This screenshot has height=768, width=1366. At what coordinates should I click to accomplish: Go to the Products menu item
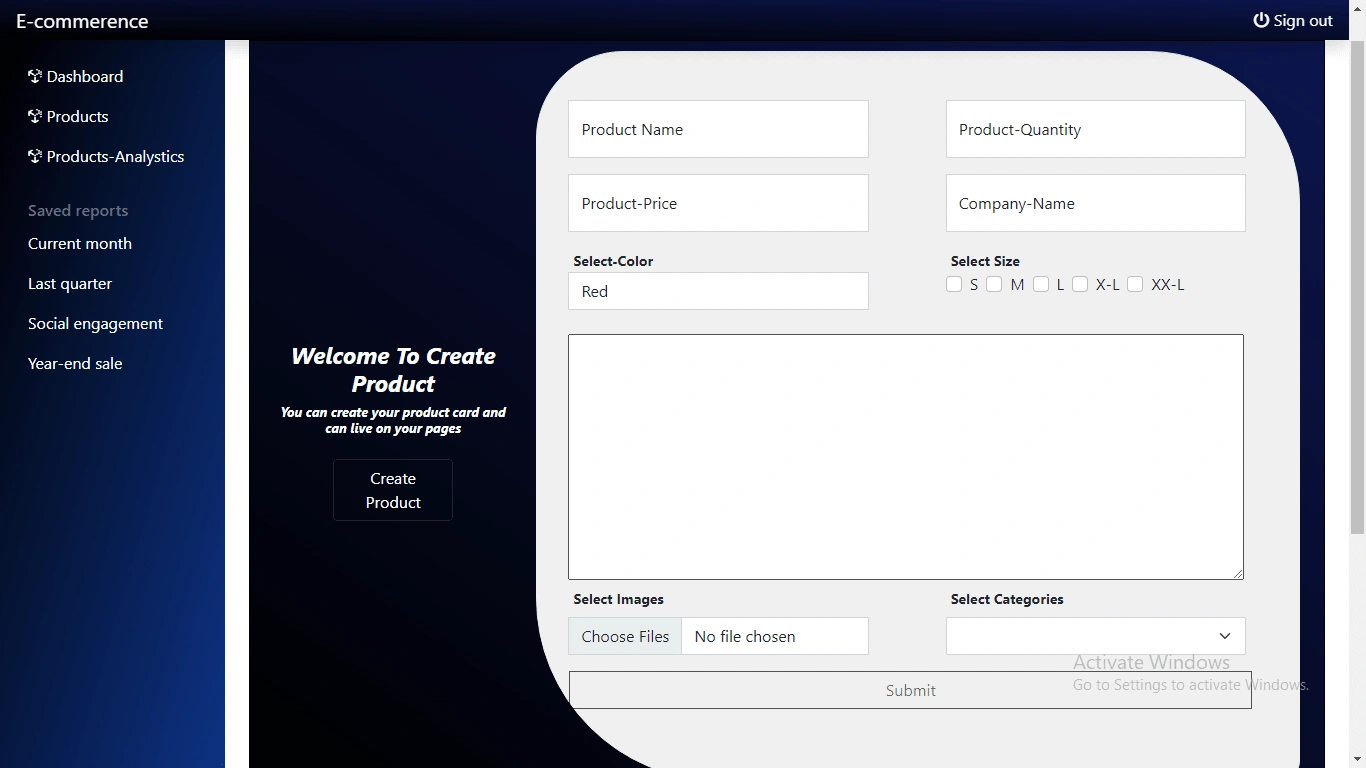click(x=68, y=116)
